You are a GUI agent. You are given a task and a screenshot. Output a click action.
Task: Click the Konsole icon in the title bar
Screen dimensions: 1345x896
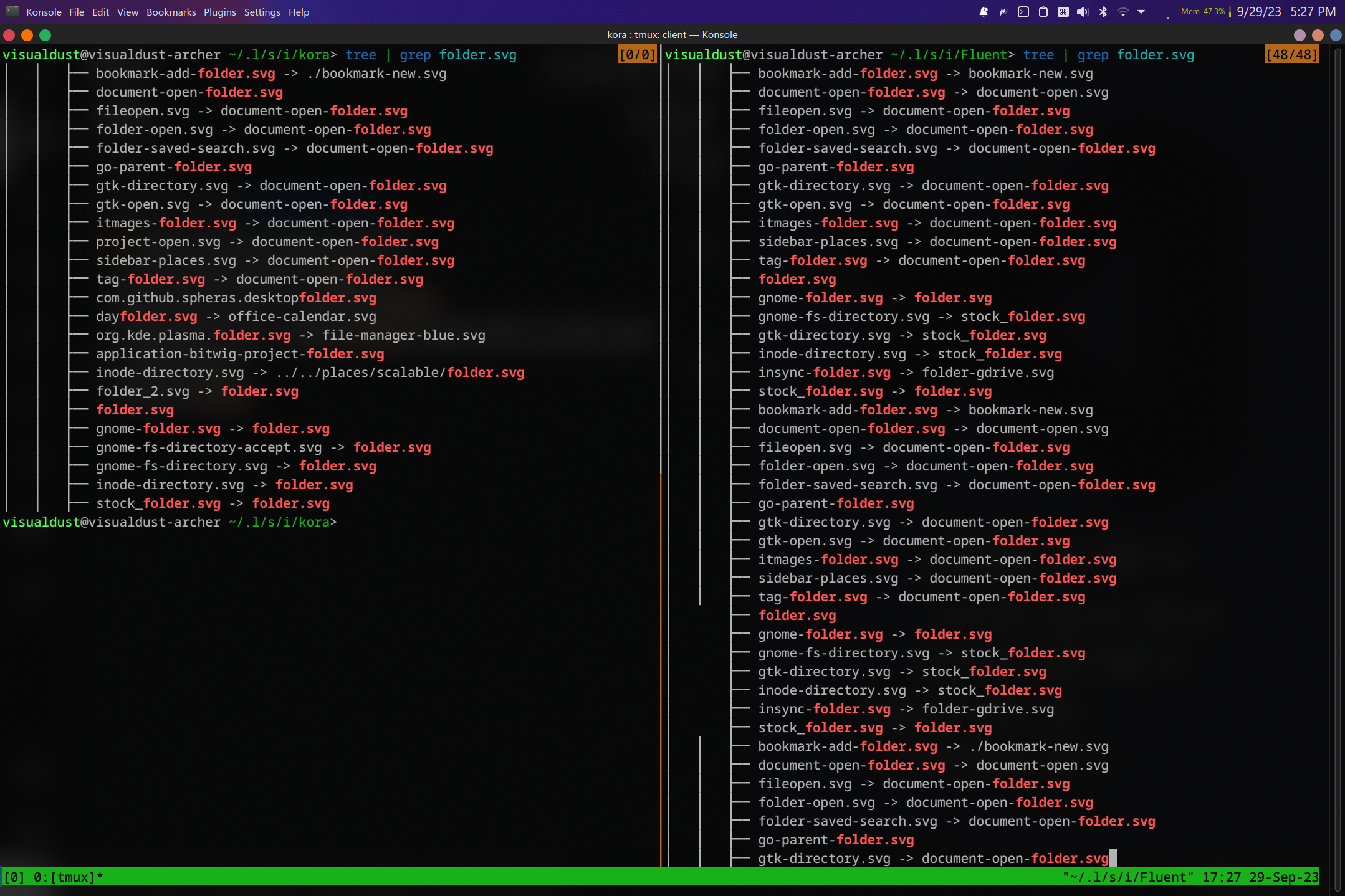click(x=13, y=11)
